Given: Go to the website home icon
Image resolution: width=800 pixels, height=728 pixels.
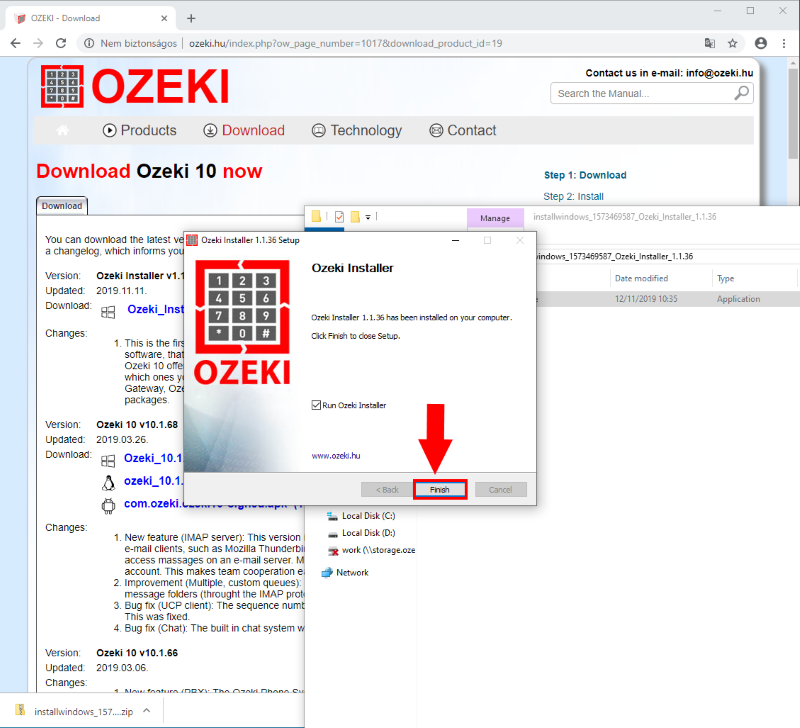Looking at the screenshot, I should coord(63,131).
